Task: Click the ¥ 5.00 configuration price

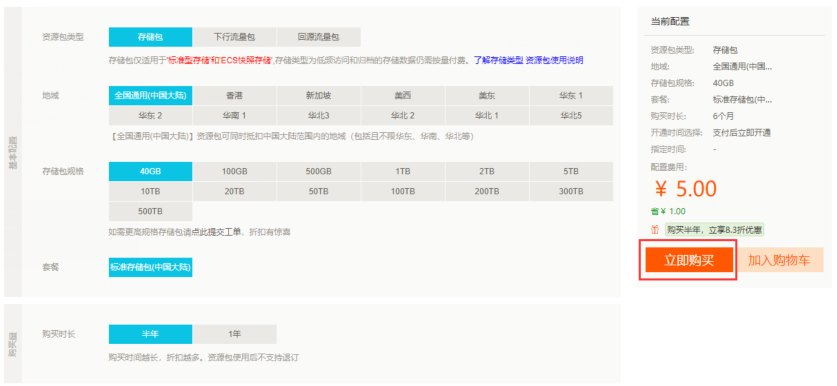Action: [x=686, y=189]
